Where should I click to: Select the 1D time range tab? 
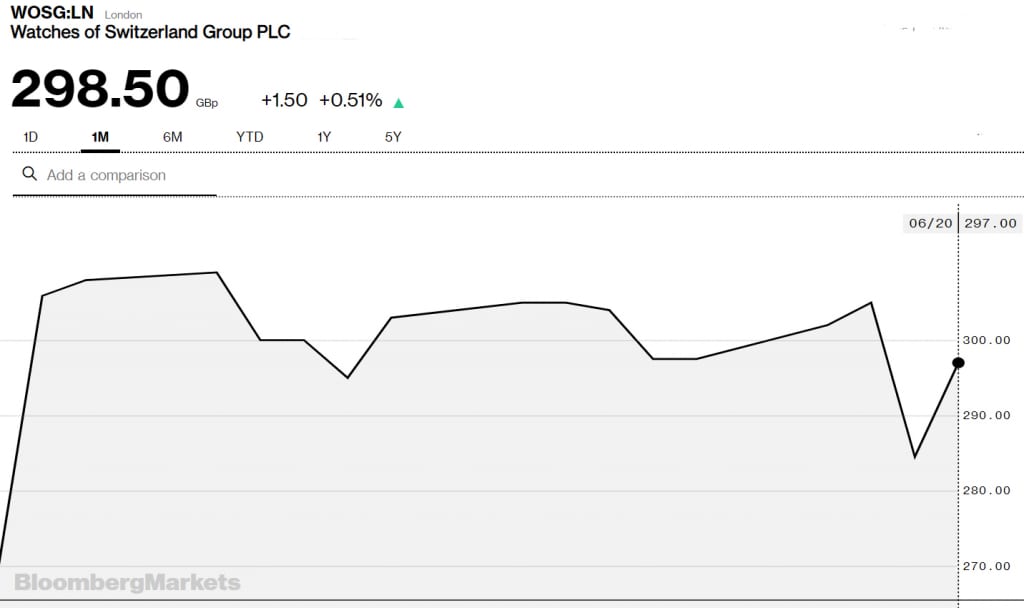(x=30, y=136)
